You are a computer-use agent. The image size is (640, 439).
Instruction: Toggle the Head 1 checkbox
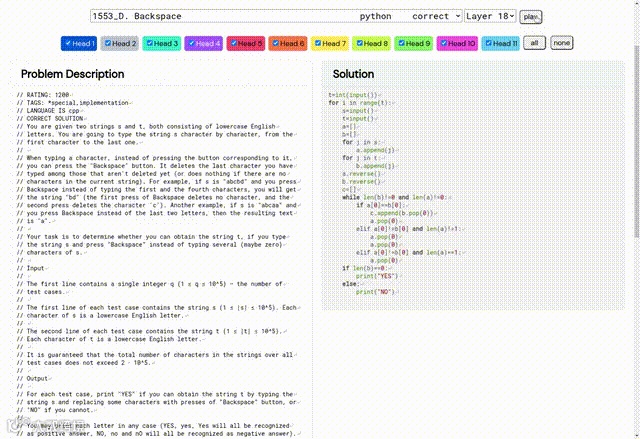[x=68, y=43]
